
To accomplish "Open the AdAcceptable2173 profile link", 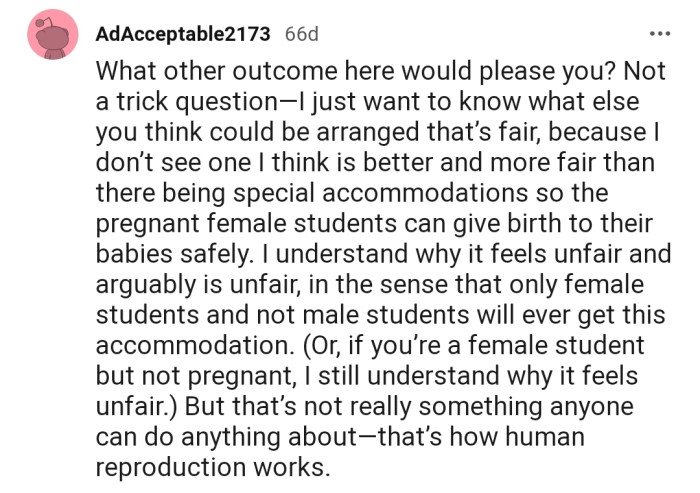I will click(183, 33).
